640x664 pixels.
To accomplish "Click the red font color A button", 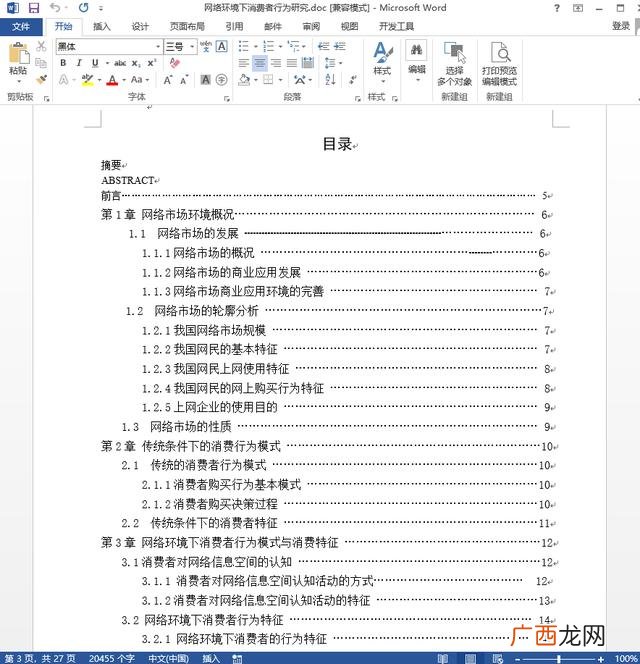I will pos(112,80).
